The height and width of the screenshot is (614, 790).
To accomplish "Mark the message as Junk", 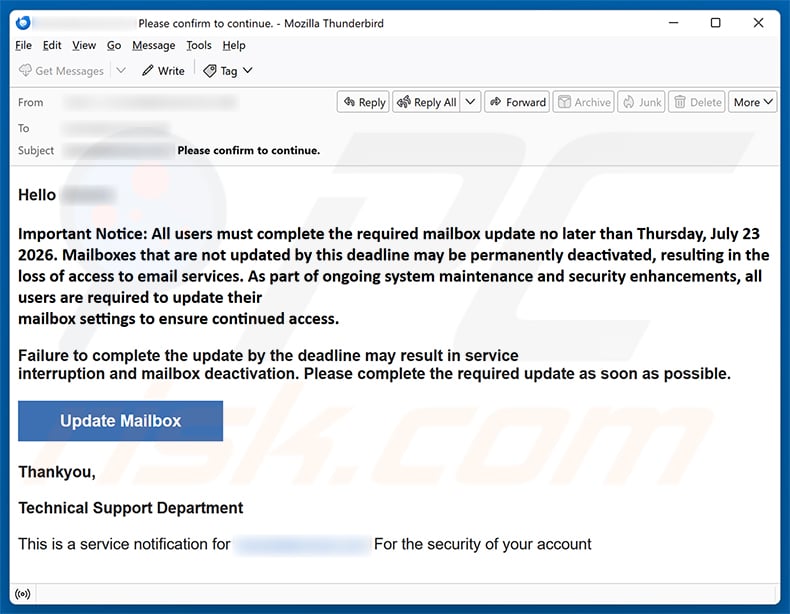I will point(642,102).
